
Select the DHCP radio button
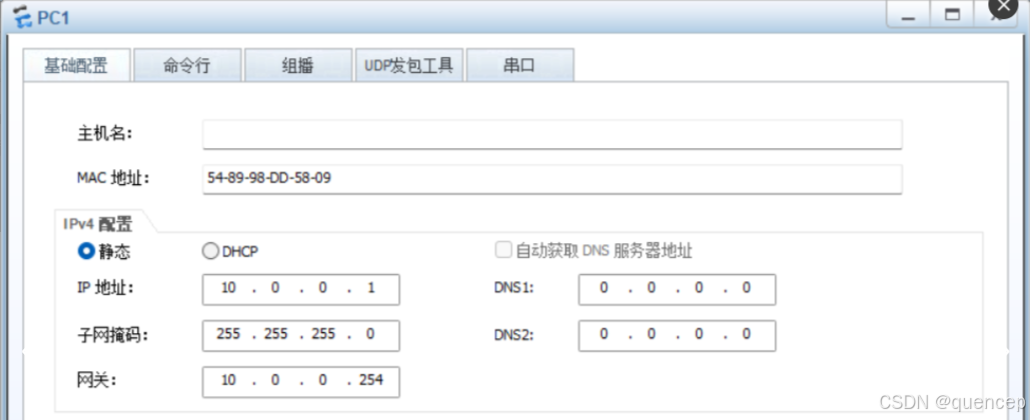click(x=210, y=252)
